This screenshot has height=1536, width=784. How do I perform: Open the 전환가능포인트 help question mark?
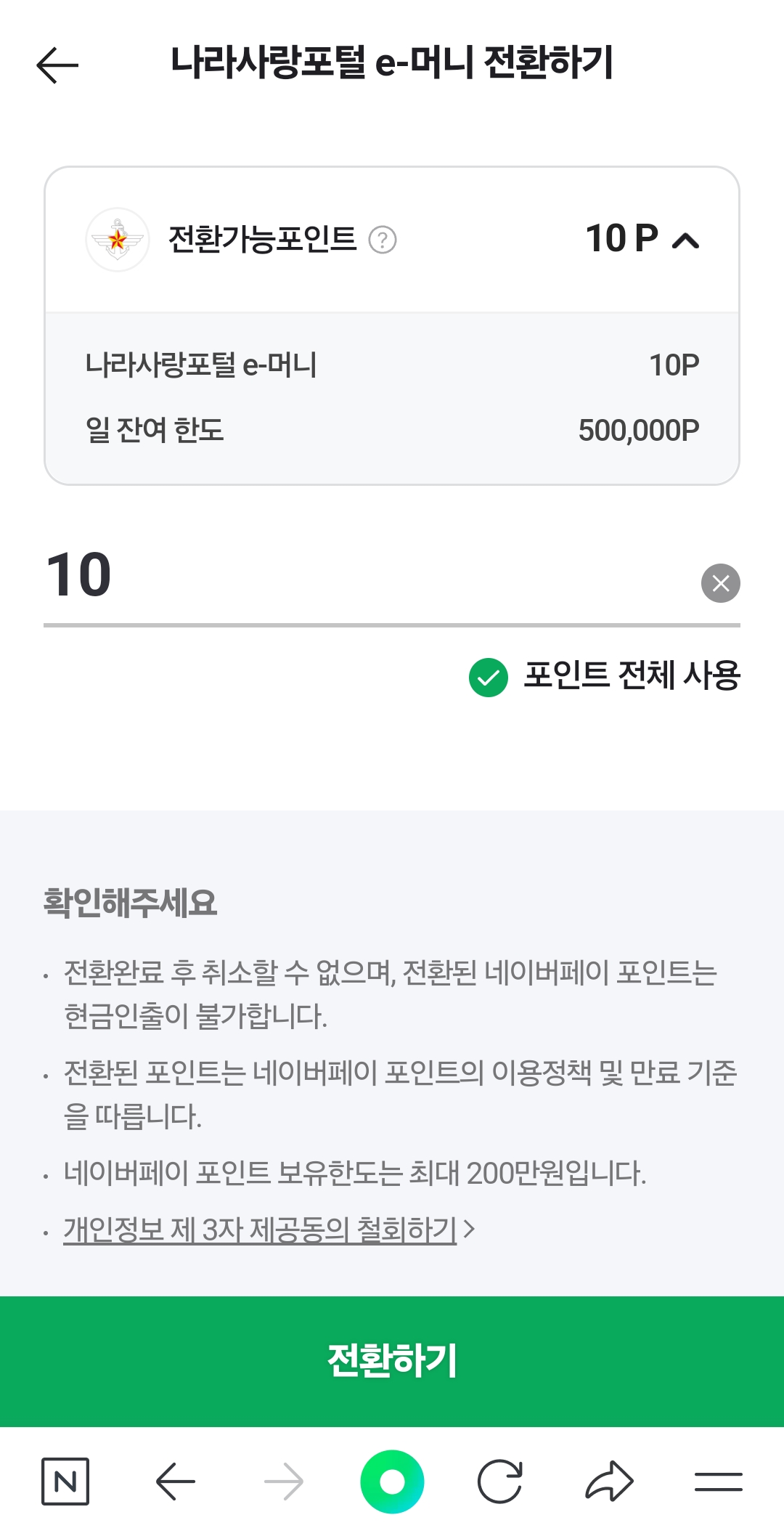[x=383, y=240]
